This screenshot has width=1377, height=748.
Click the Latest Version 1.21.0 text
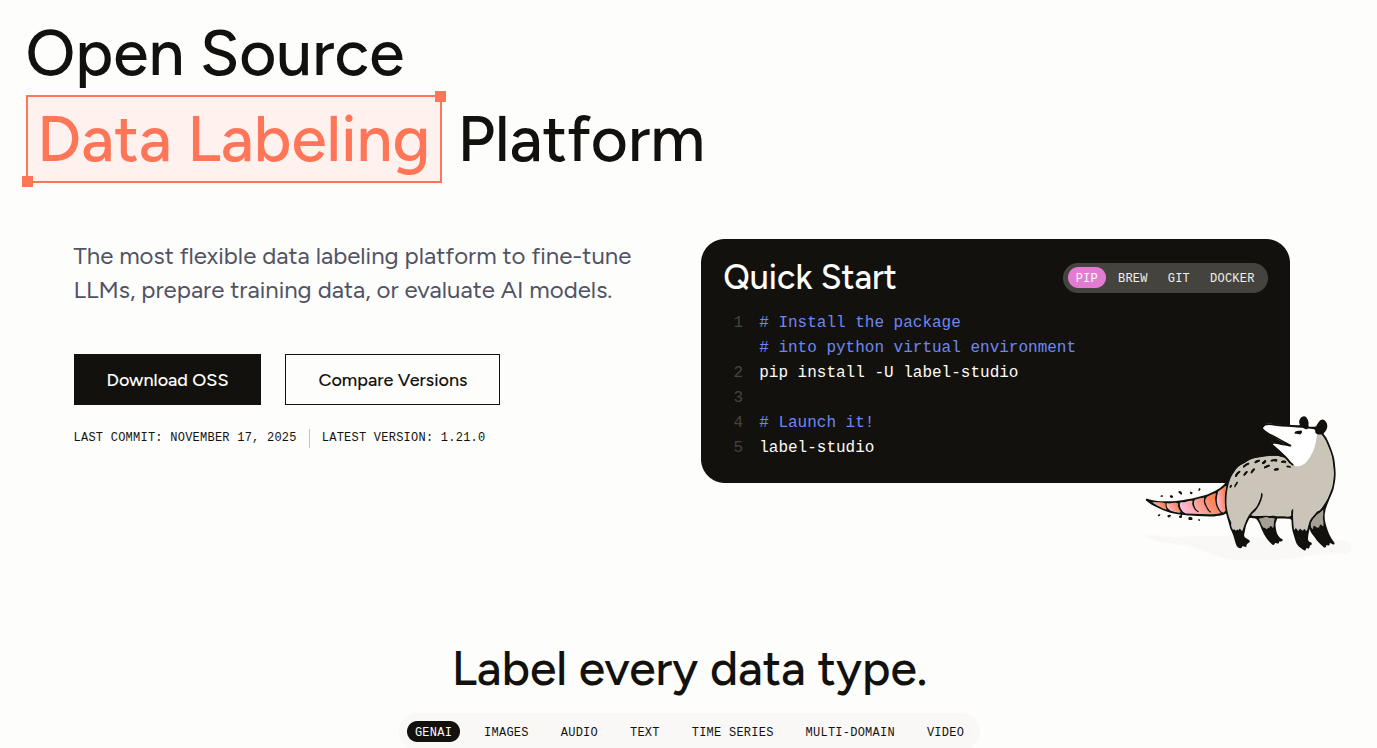click(x=403, y=437)
